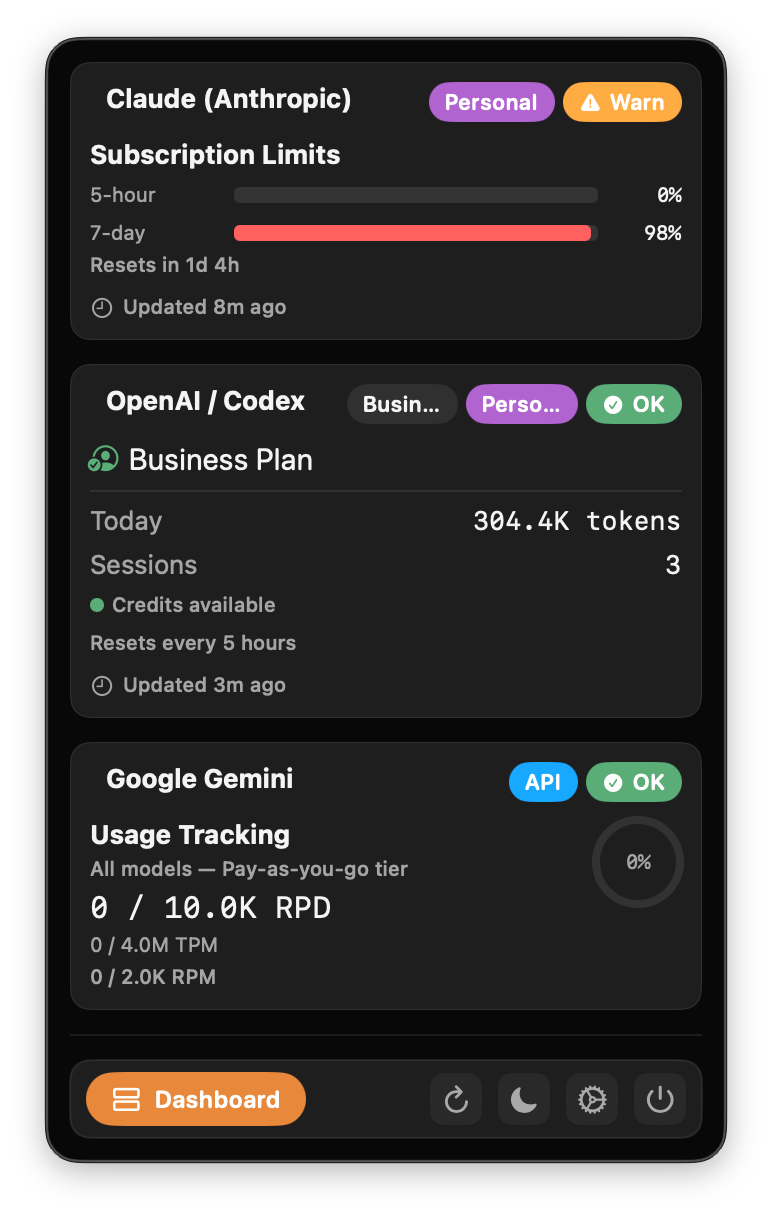The height and width of the screenshot is (1216, 772).
Task: Select the moon icon to switch theme
Action: (523, 1099)
